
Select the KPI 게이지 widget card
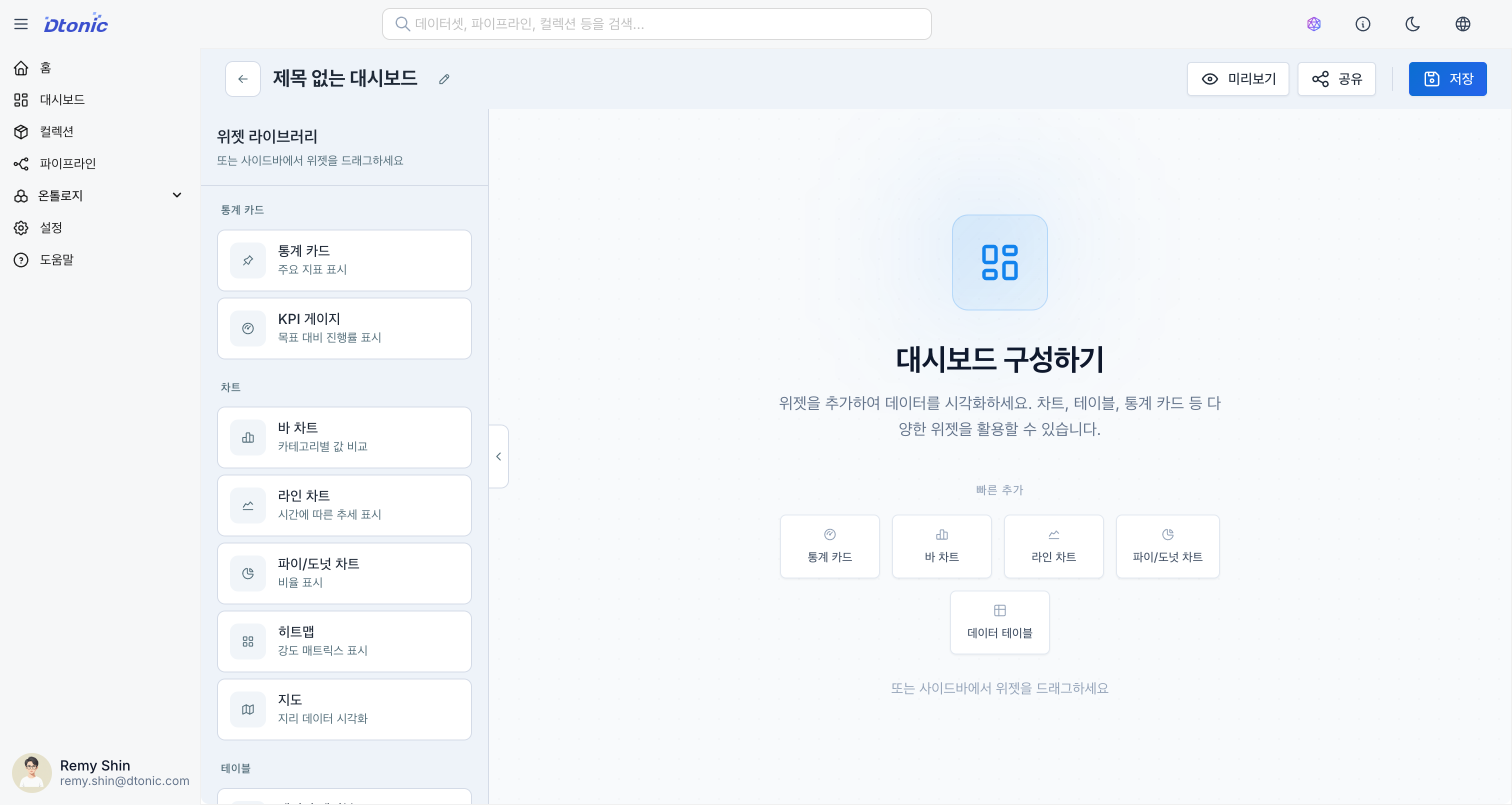[x=344, y=328]
